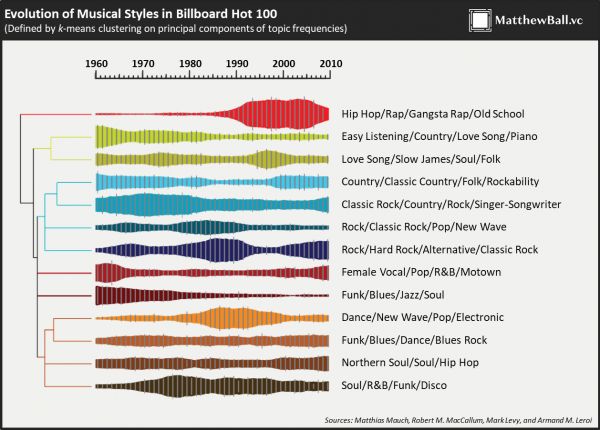Choose the Easy Listening/Country/Love Song/Piano label
The width and height of the screenshot is (600, 430).
[440, 136]
